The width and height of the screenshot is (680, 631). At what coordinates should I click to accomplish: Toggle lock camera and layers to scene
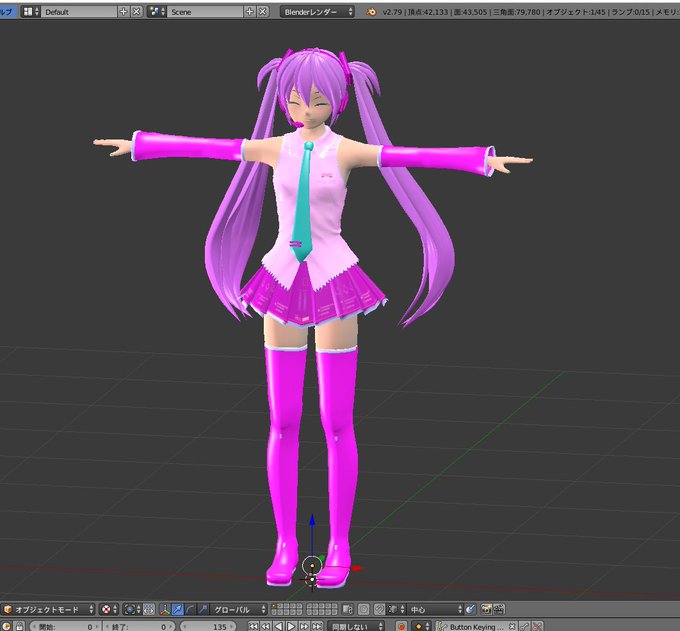pos(348,609)
